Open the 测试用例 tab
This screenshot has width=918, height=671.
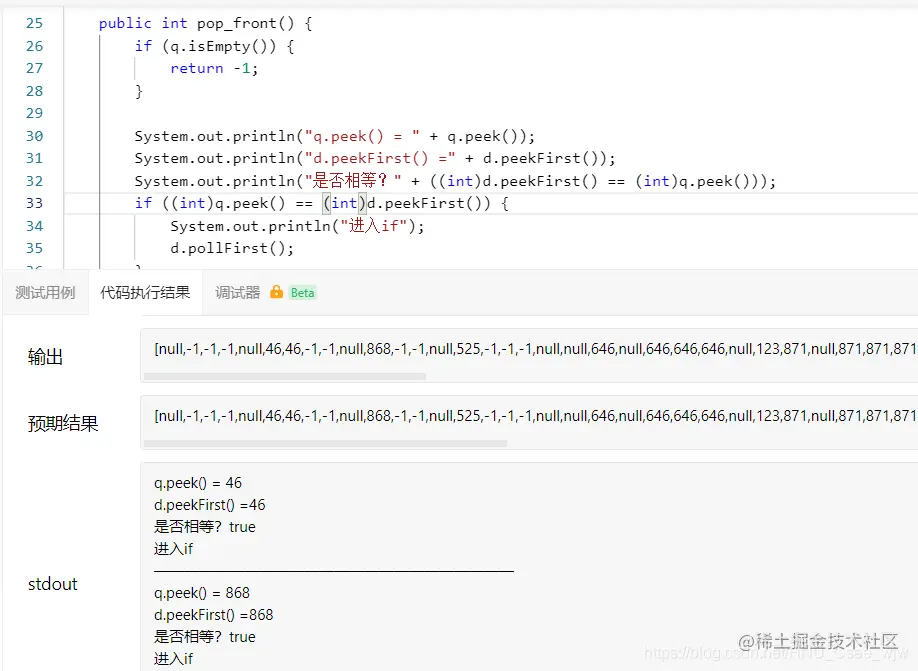tap(45, 292)
